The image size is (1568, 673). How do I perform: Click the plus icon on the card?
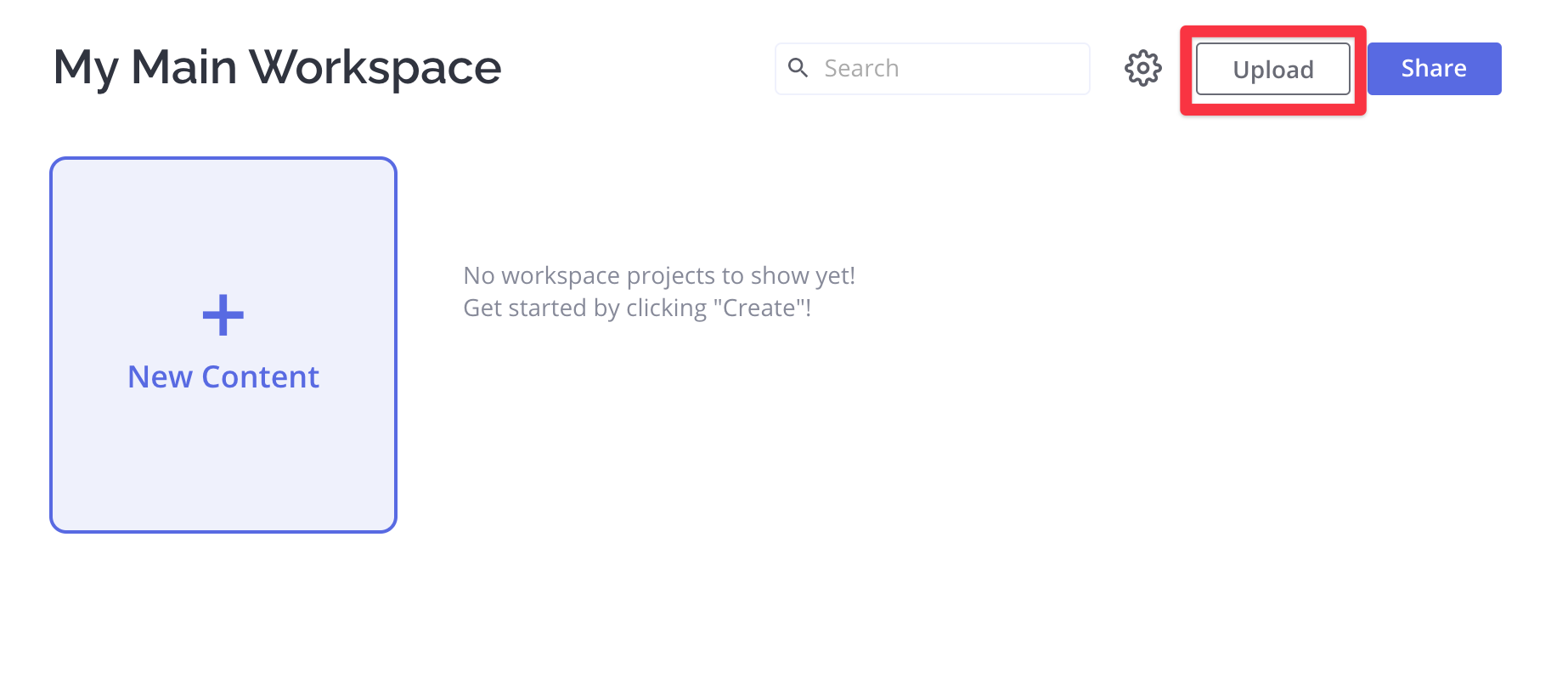(223, 315)
